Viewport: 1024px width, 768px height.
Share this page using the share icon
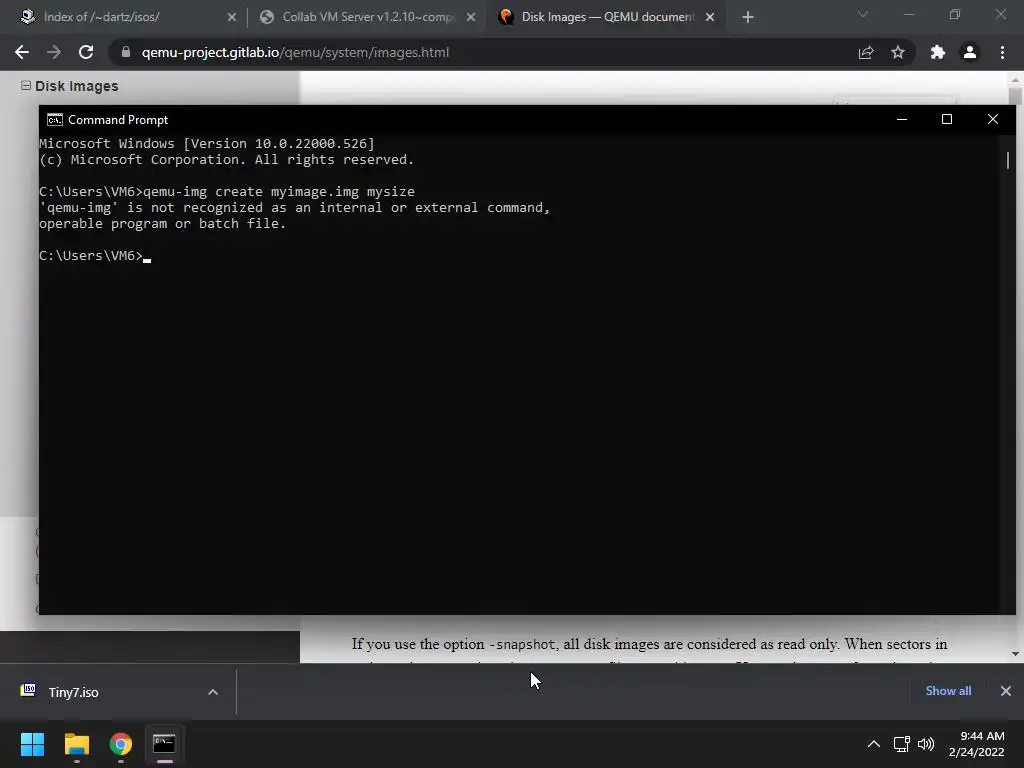click(866, 52)
